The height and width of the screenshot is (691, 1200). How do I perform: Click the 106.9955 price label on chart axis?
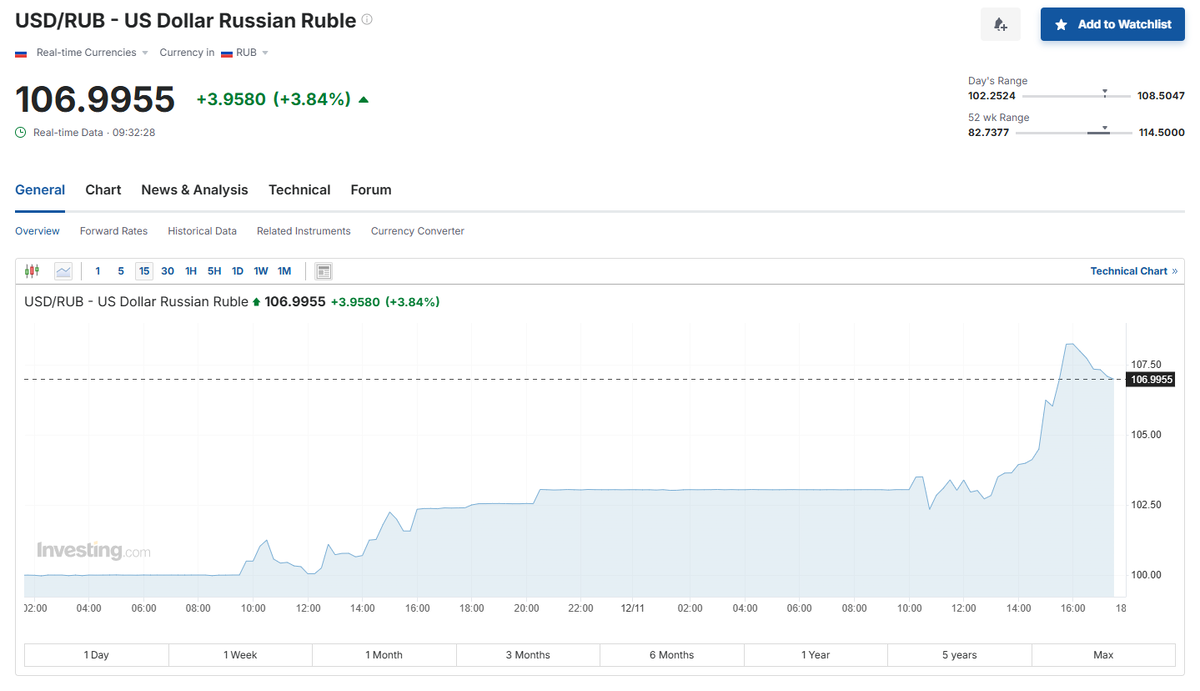point(1150,380)
